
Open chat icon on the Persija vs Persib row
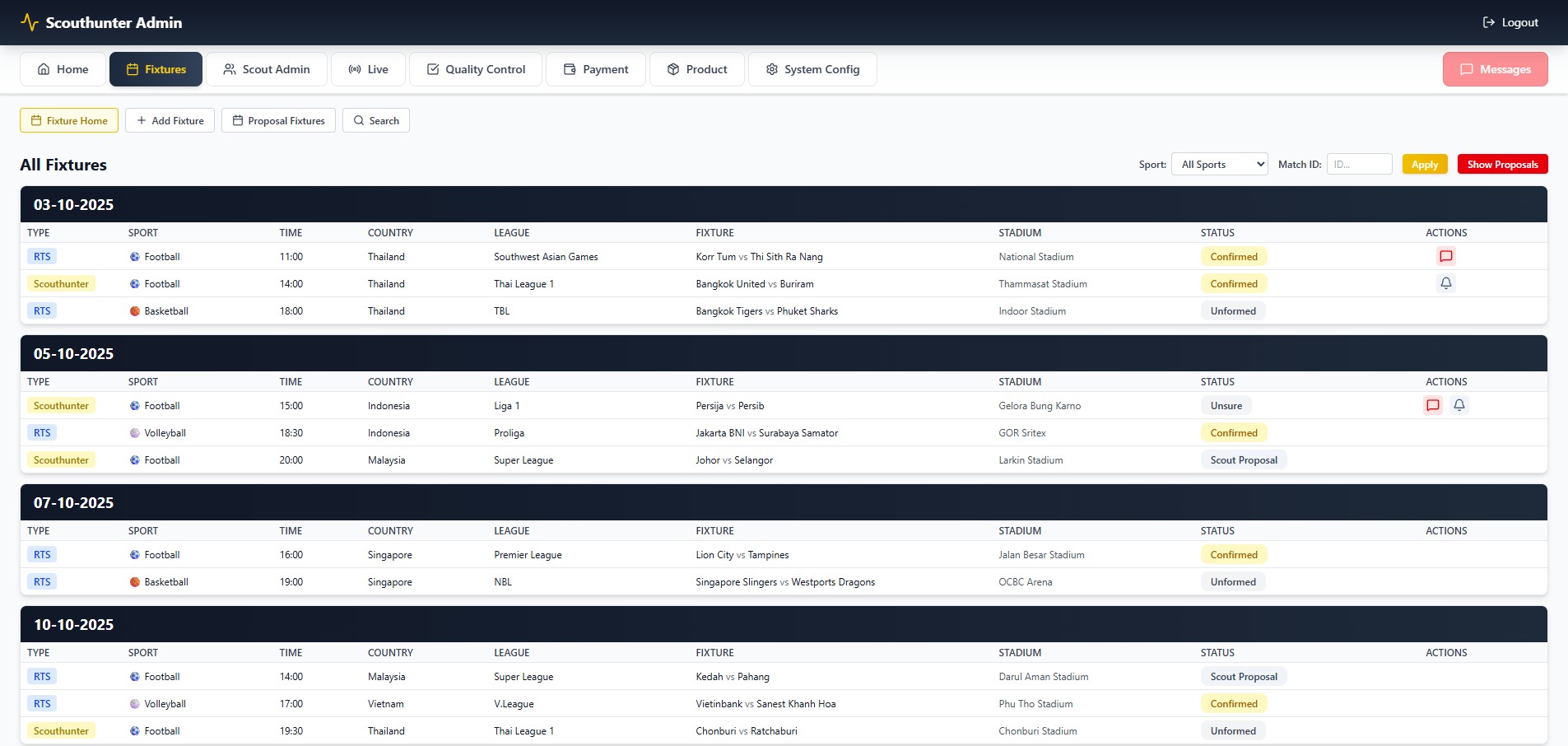(1434, 405)
